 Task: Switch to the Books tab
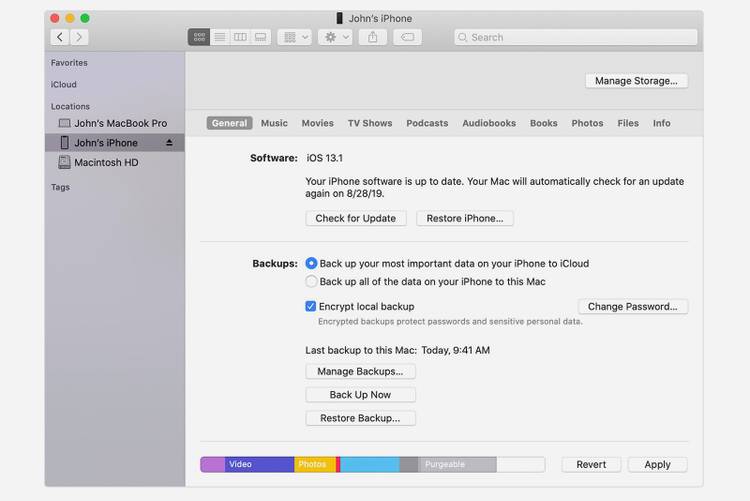pyautogui.click(x=543, y=123)
